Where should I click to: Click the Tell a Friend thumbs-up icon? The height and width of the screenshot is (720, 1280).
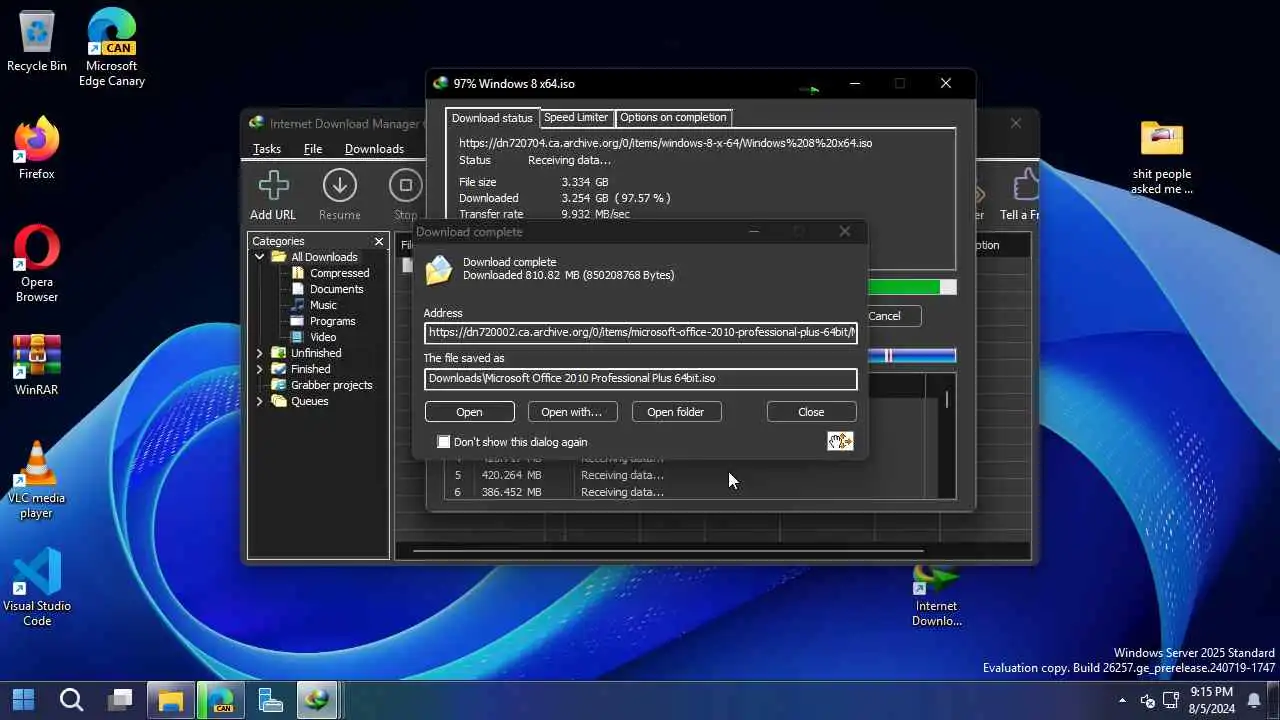1026,186
